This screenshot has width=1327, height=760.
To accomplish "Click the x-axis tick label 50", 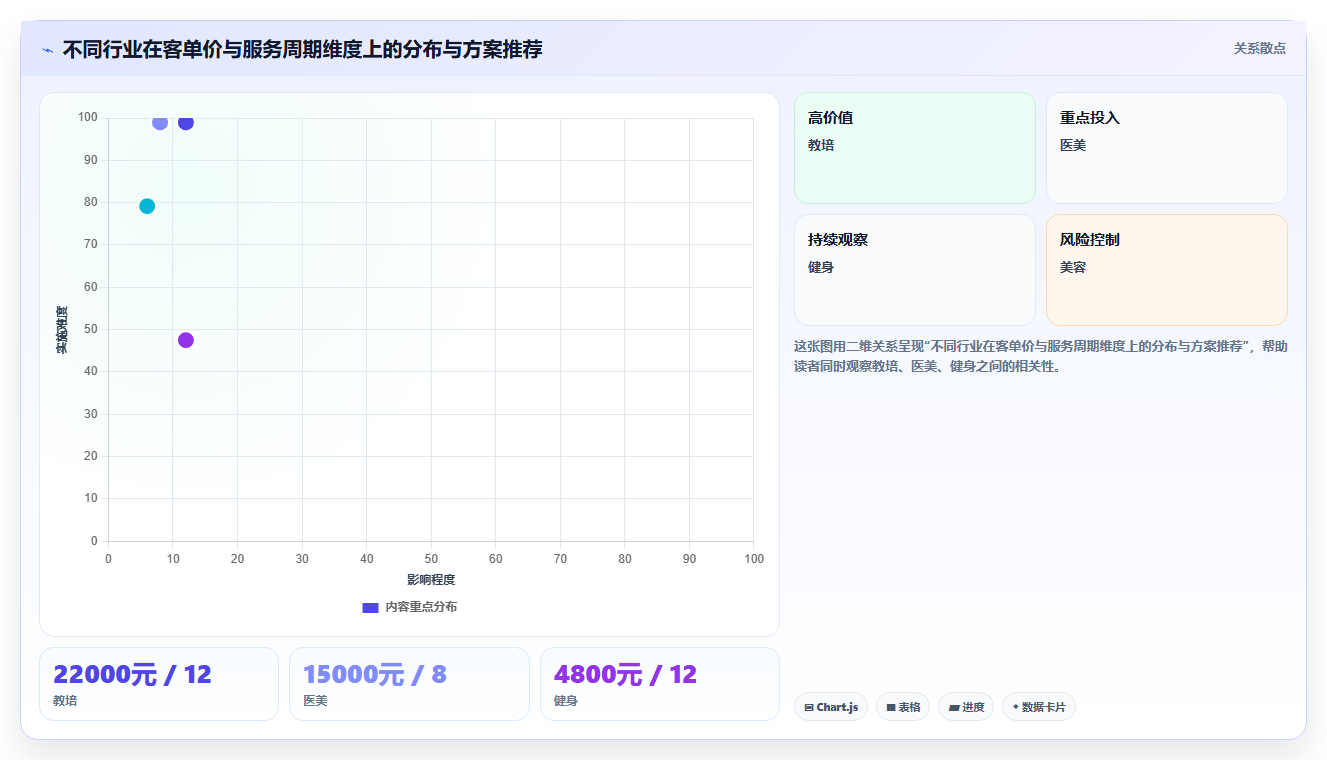I will (x=431, y=559).
